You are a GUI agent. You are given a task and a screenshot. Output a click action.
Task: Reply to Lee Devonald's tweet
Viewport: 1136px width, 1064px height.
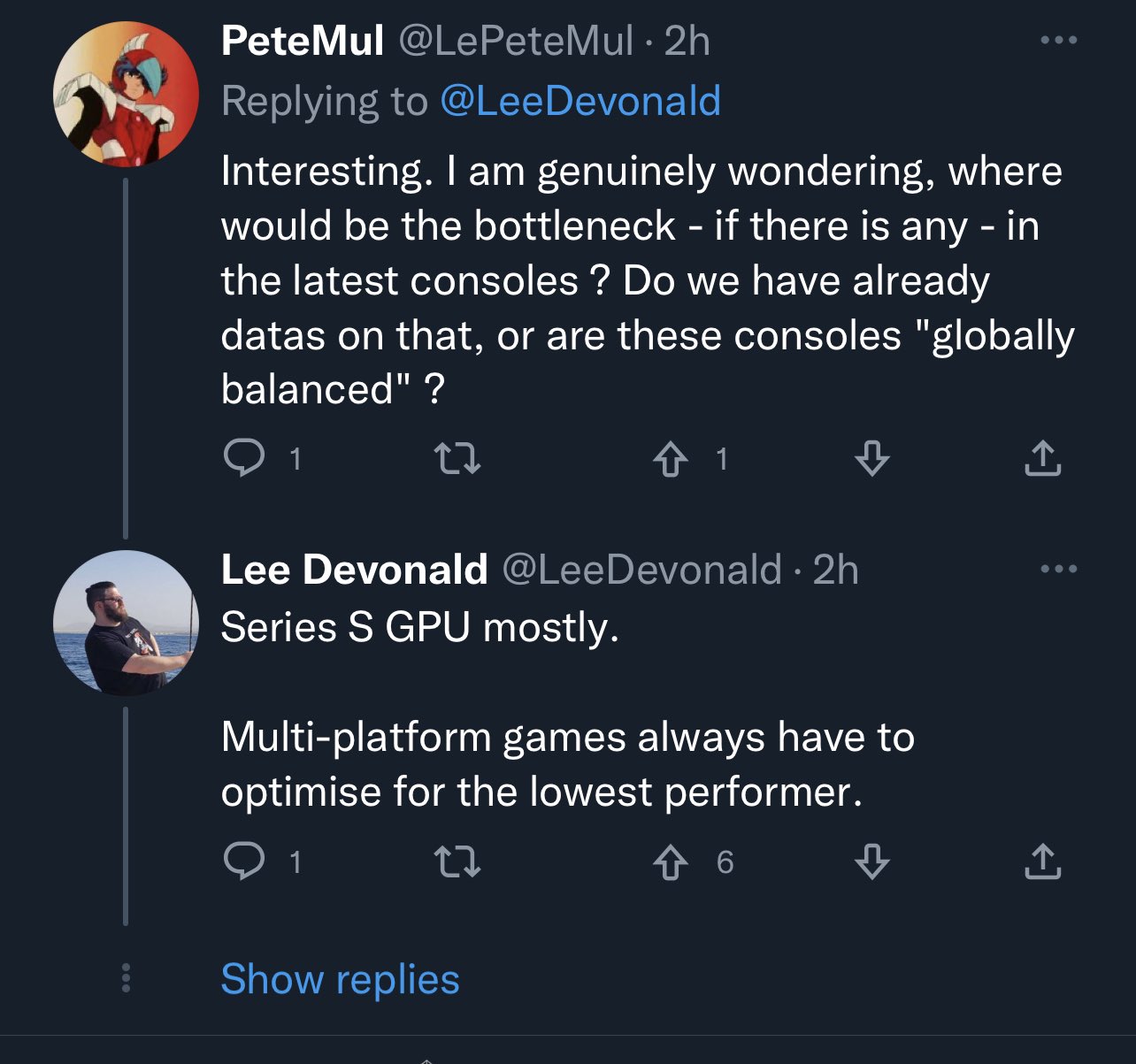(244, 861)
